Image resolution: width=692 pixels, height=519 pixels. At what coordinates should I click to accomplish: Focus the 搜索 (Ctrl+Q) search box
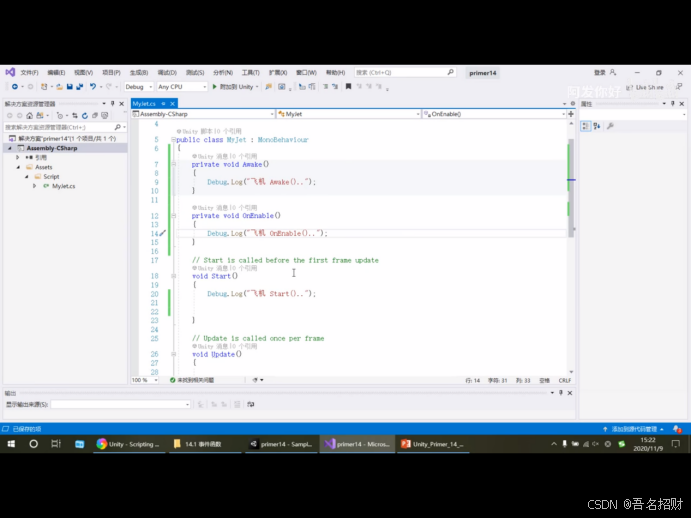[x=405, y=72]
